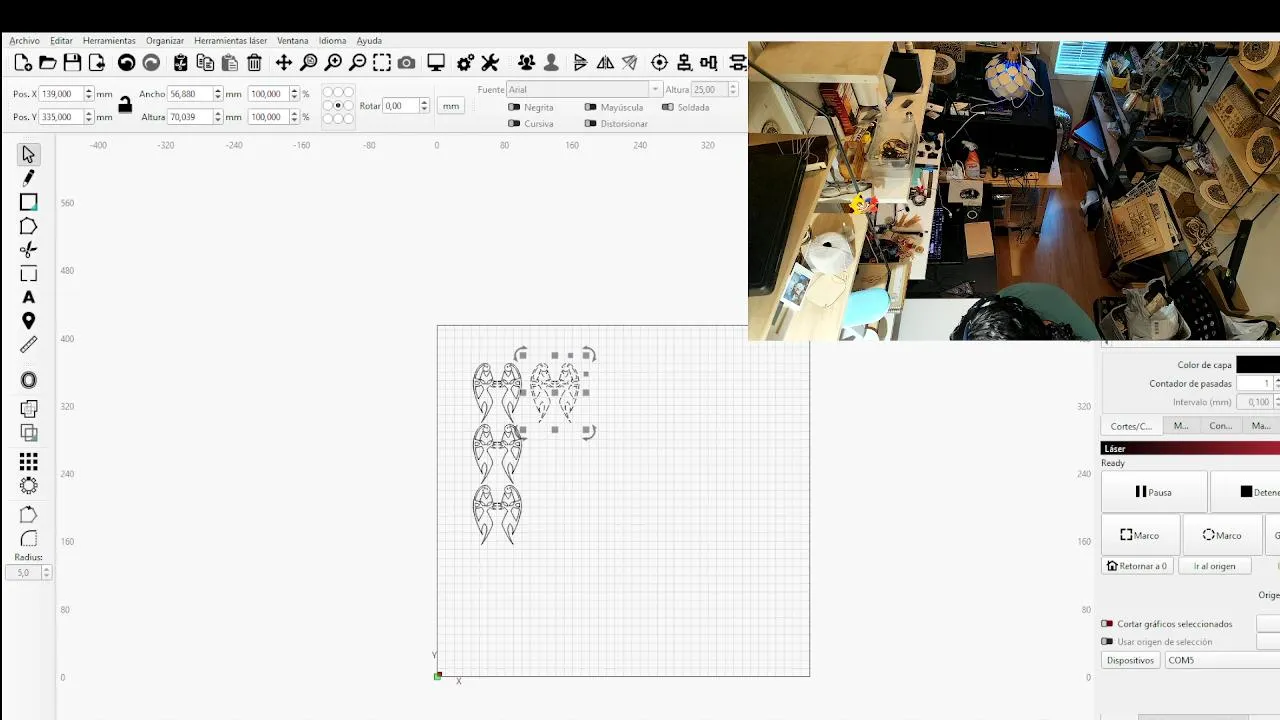Click the Frame selection dashed-rectangle icon
The height and width of the screenshot is (720, 1280).
point(382,63)
